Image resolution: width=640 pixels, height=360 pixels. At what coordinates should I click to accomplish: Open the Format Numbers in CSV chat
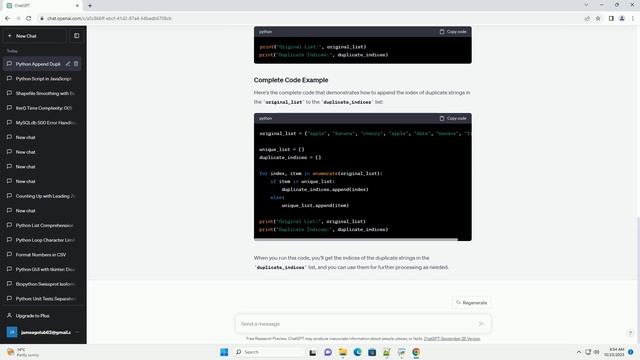(42, 255)
